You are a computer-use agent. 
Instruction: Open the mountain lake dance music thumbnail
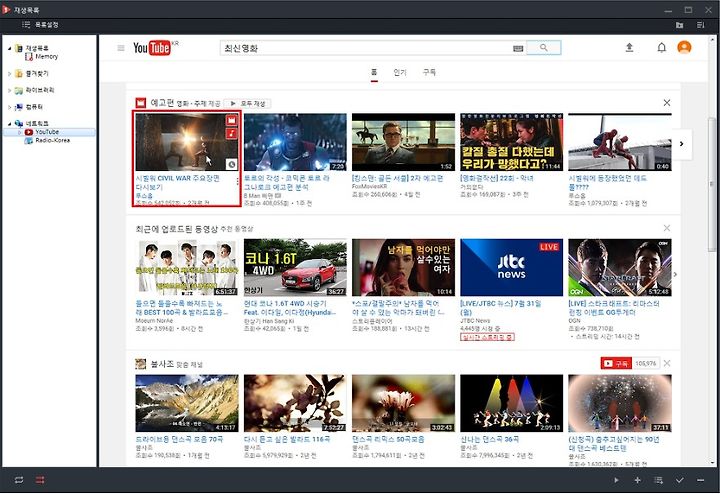pos(186,403)
